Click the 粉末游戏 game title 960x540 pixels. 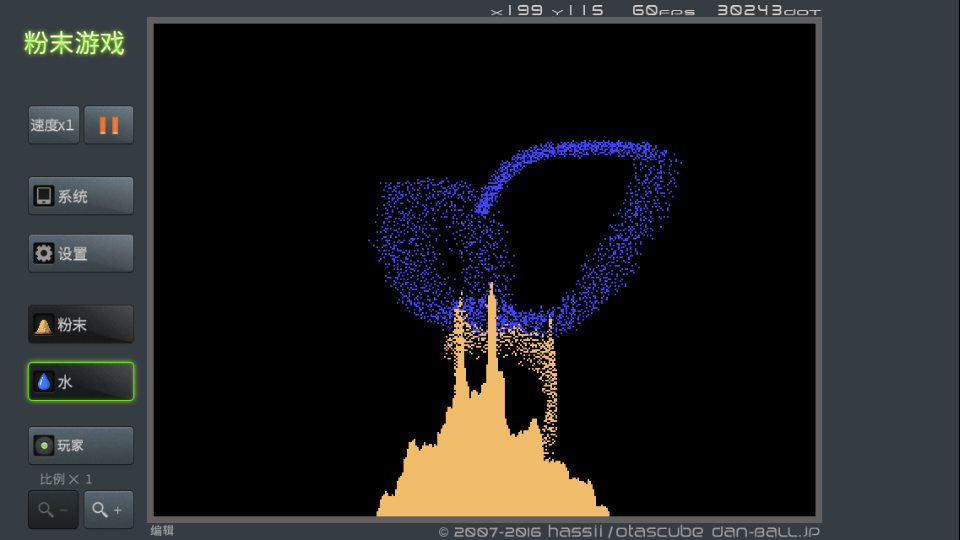pyautogui.click(x=74, y=44)
